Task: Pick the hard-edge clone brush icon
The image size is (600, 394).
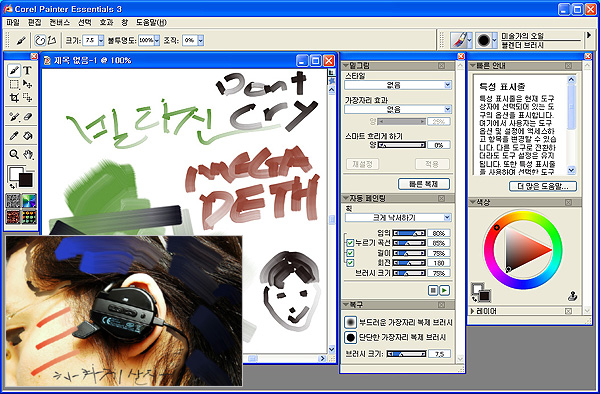Action: (350, 337)
